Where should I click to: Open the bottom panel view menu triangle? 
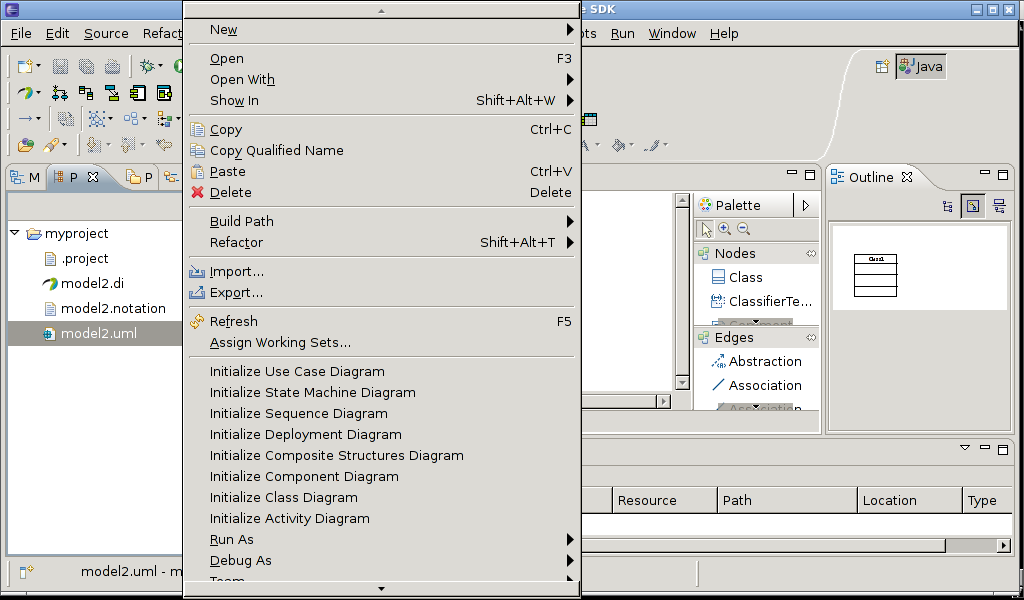[965, 448]
